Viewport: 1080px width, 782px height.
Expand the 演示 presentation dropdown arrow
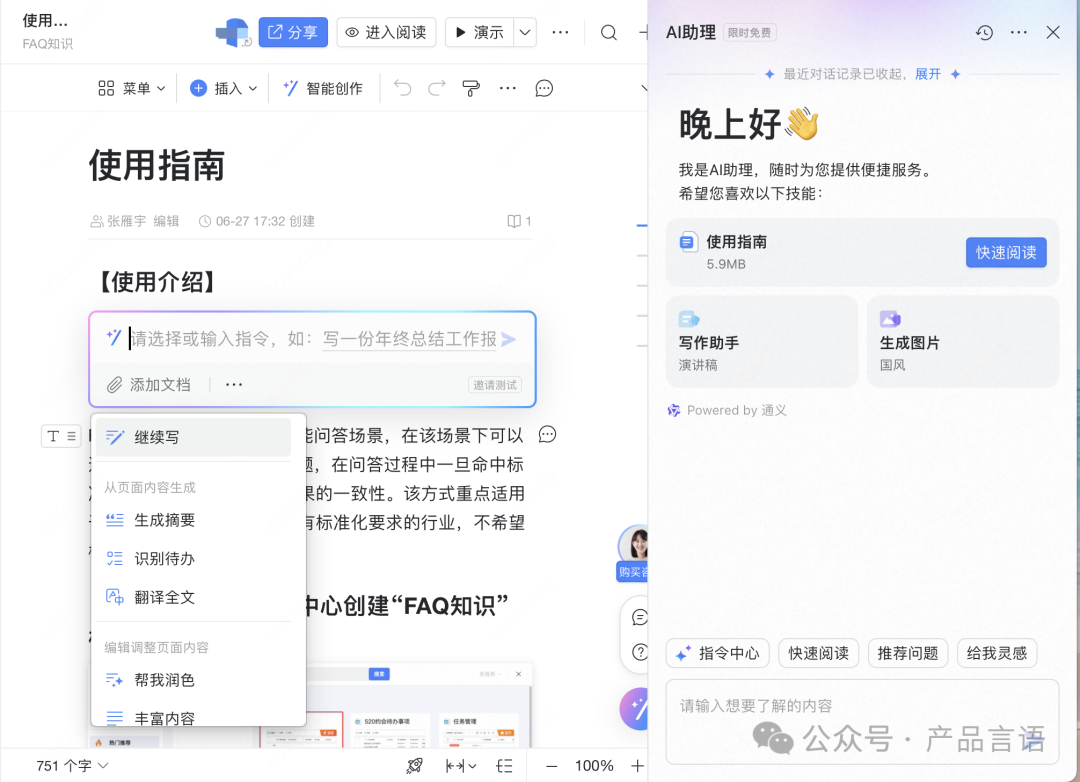pos(524,32)
